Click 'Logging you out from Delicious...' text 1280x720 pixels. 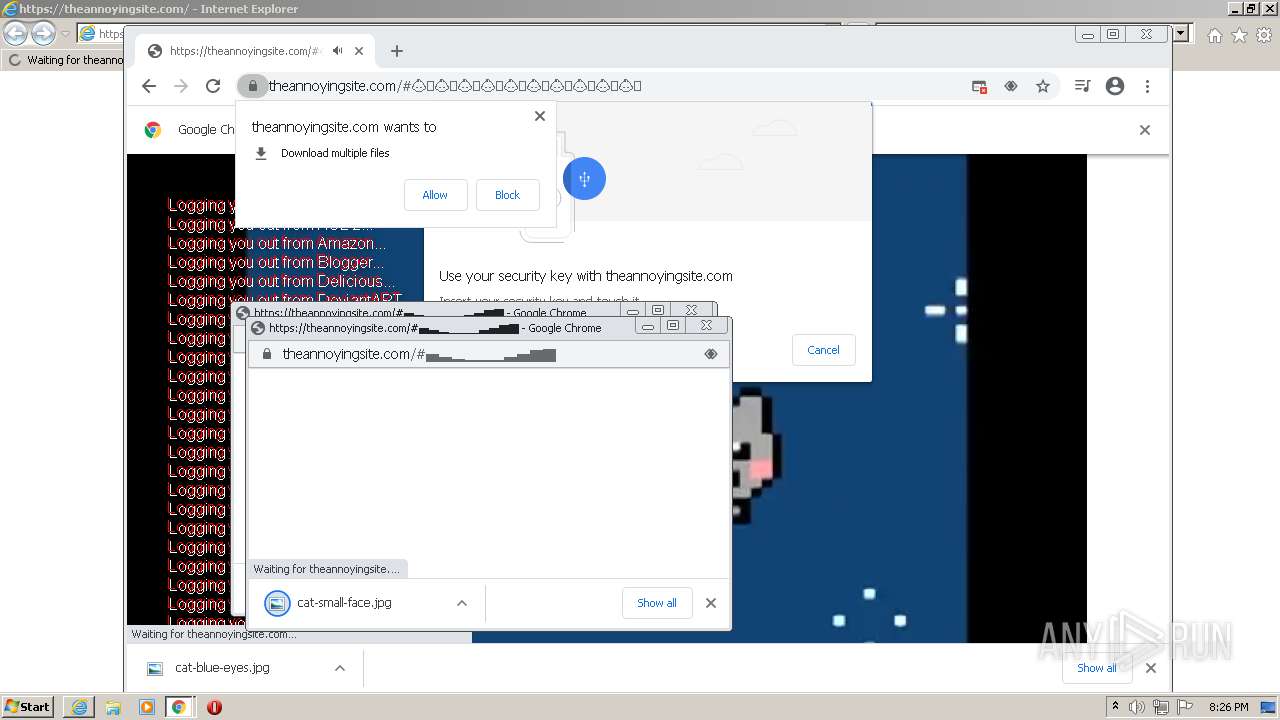pos(282,281)
